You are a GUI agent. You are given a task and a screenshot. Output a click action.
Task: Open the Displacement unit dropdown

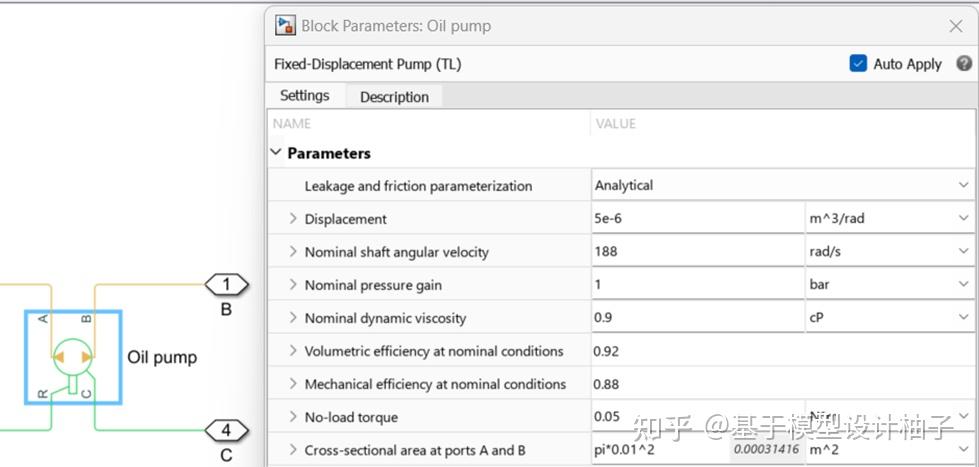(889, 218)
